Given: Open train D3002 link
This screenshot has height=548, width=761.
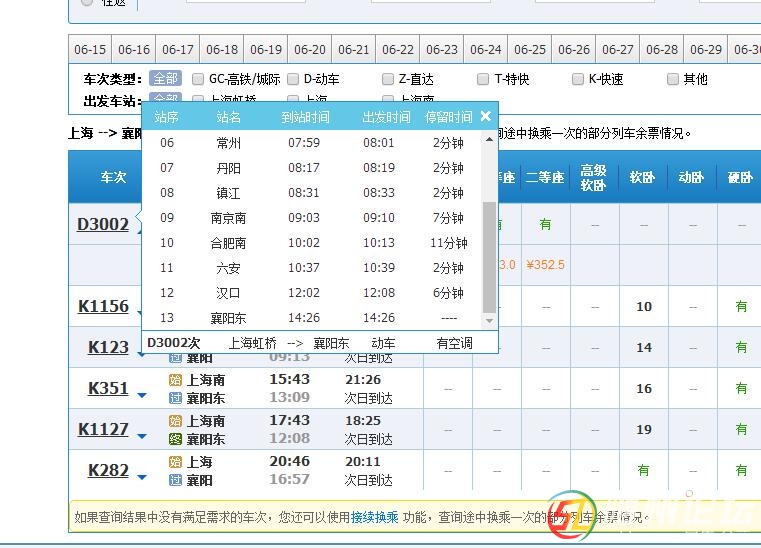Looking at the screenshot, I should 103,224.
